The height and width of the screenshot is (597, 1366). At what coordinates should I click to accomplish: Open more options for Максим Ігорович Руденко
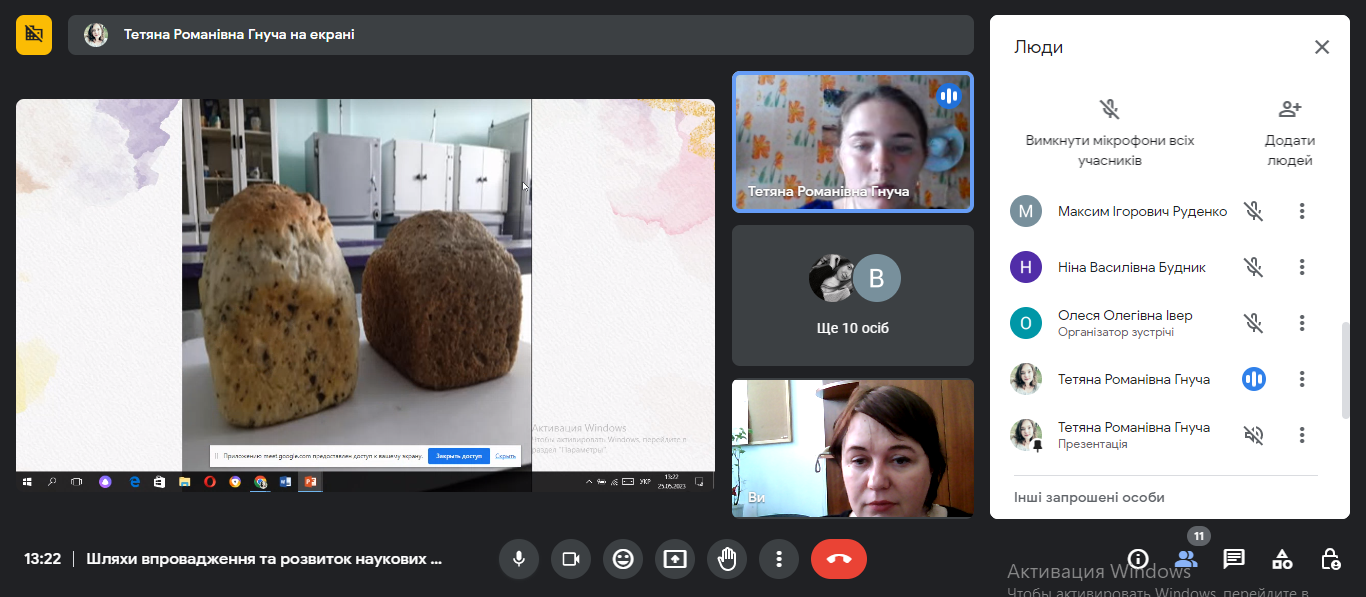point(1302,211)
